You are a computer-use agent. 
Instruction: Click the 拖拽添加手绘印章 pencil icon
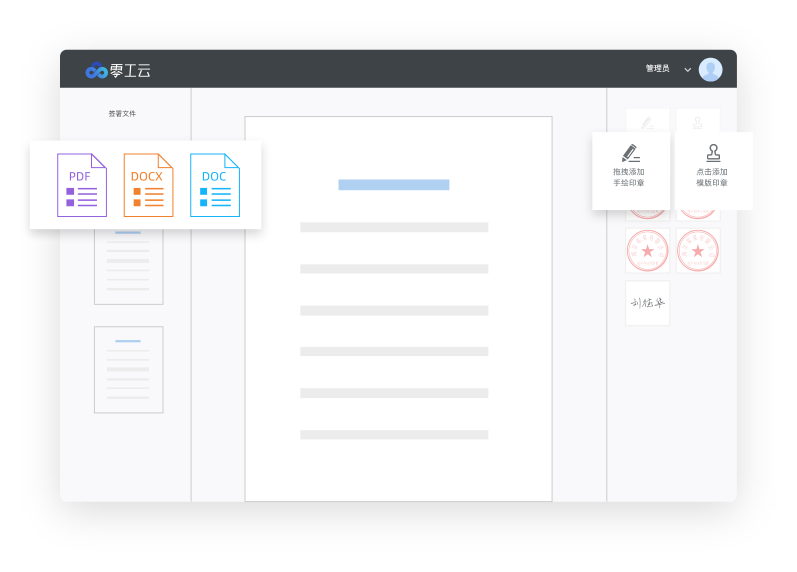(630, 153)
